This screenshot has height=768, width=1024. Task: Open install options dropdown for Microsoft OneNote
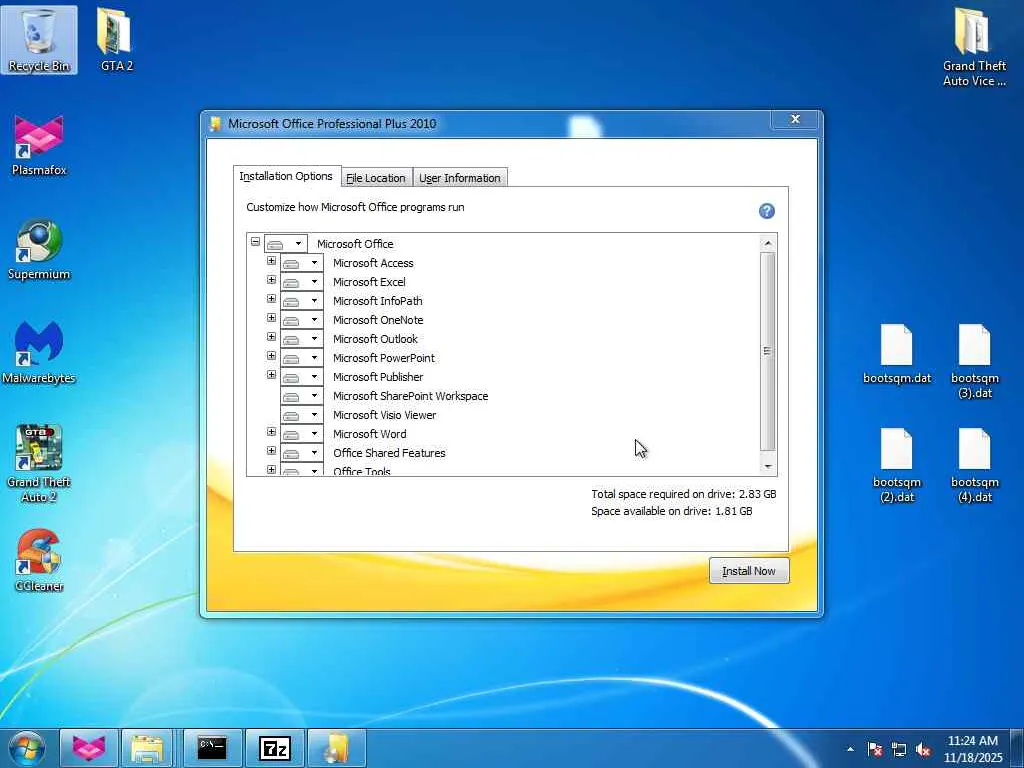click(x=302, y=320)
